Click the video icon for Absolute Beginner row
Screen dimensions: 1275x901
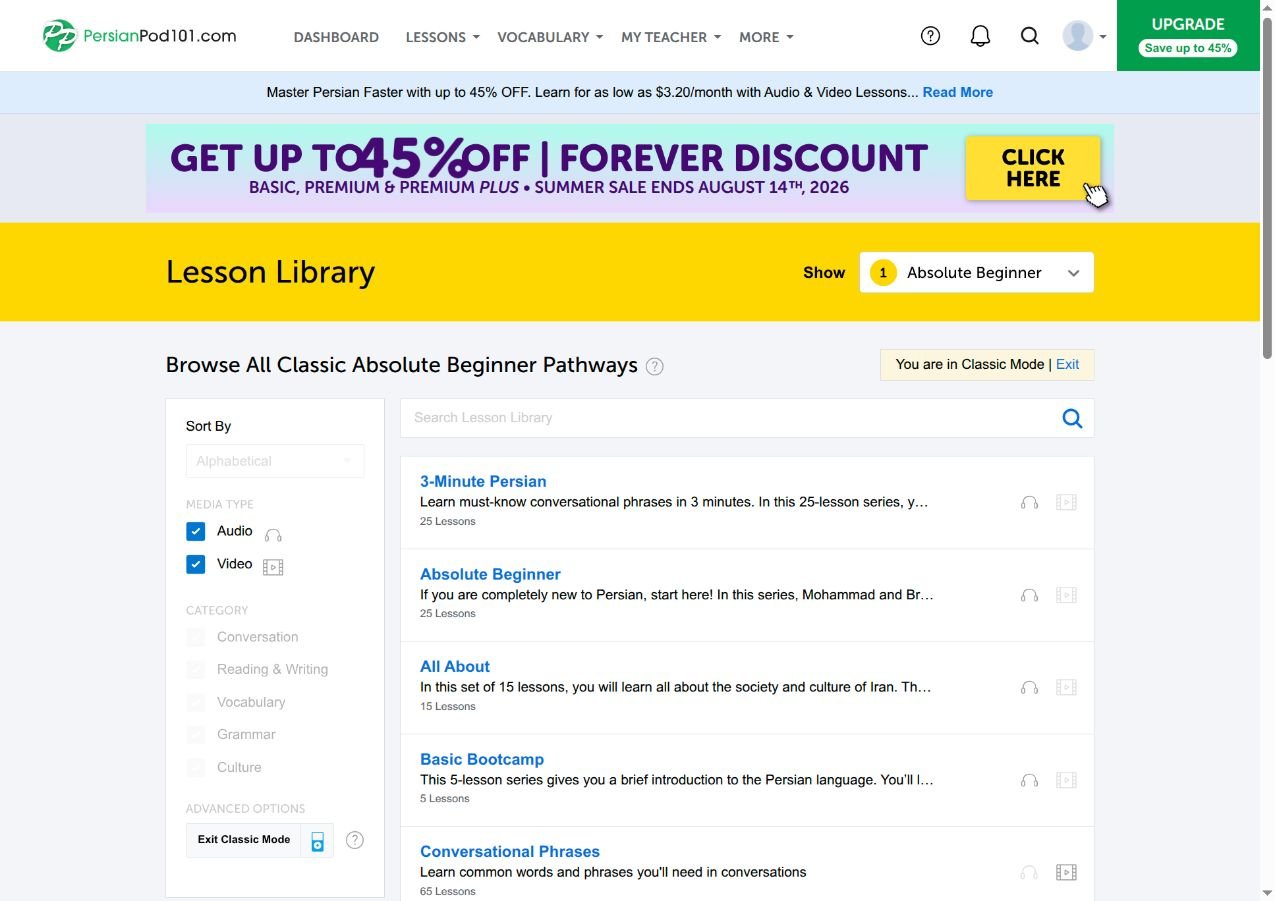click(1067, 595)
